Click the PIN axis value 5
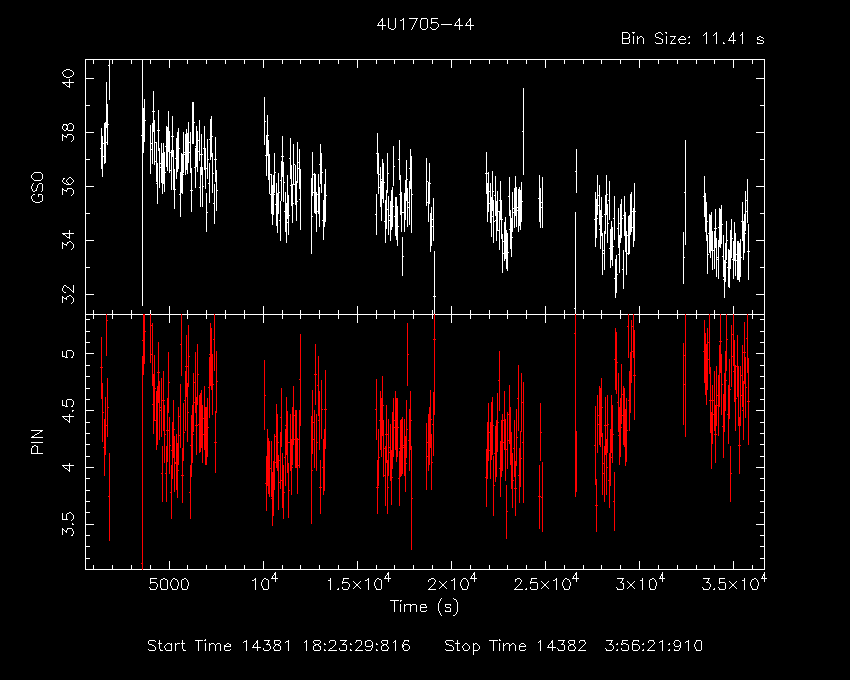The width and height of the screenshot is (850, 680). (x=68, y=354)
